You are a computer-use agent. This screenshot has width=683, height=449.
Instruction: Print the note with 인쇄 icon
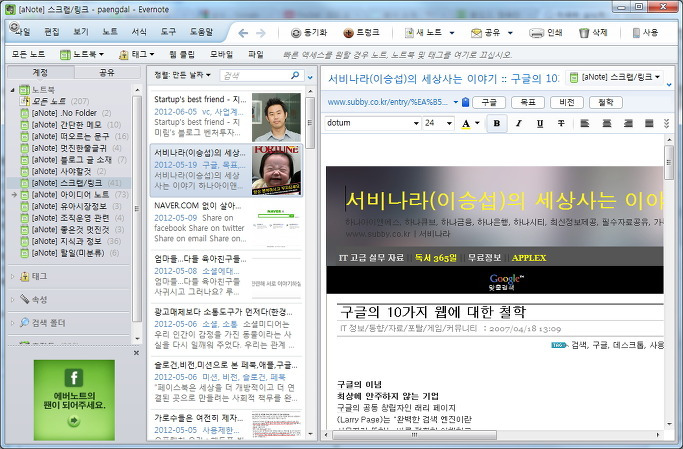(x=536, y=33)
